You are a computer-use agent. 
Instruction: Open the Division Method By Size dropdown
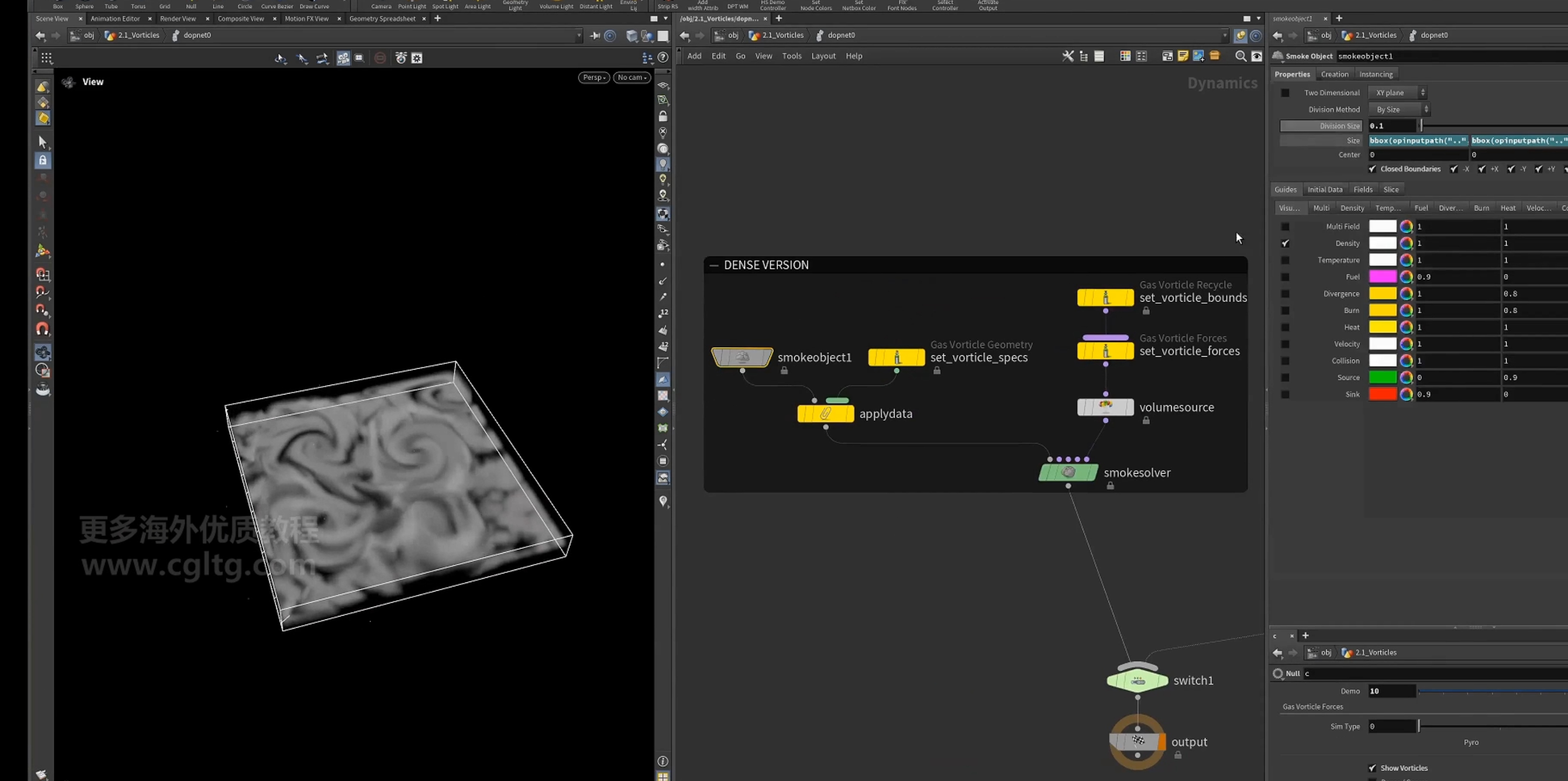coord(1399,109)
